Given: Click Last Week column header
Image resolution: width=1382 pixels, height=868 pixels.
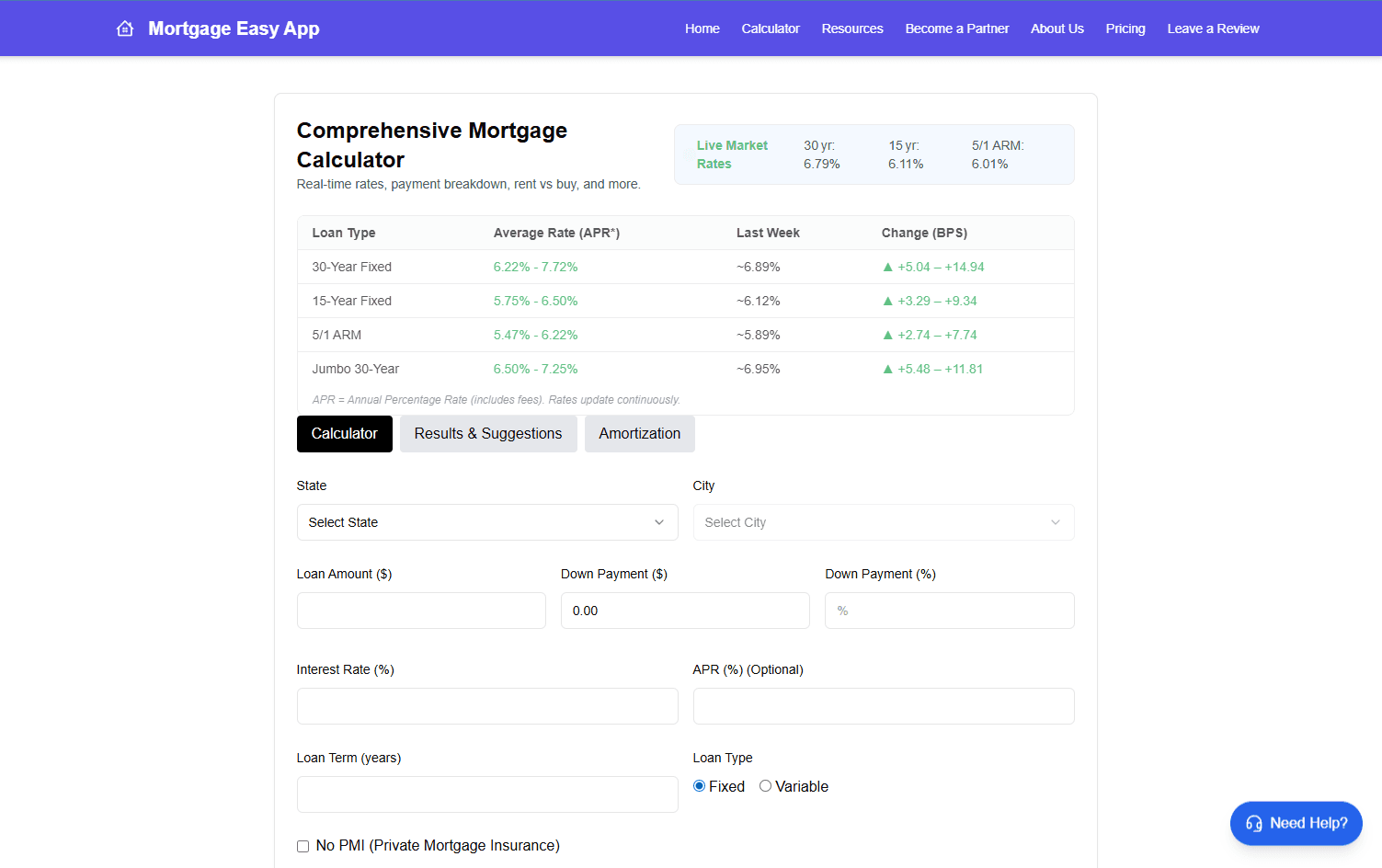Looking at the screenshot, I should tap(768, 233).
